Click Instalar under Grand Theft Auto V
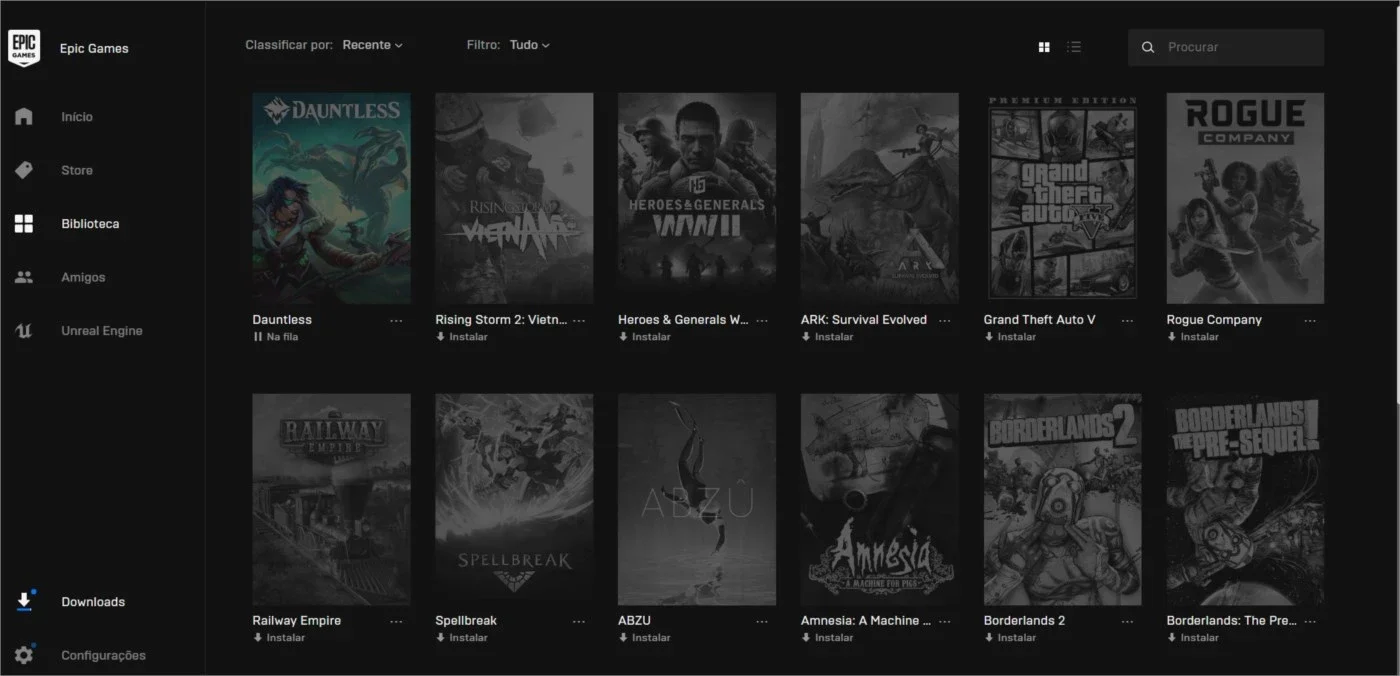 click(x=1011, y=337)
